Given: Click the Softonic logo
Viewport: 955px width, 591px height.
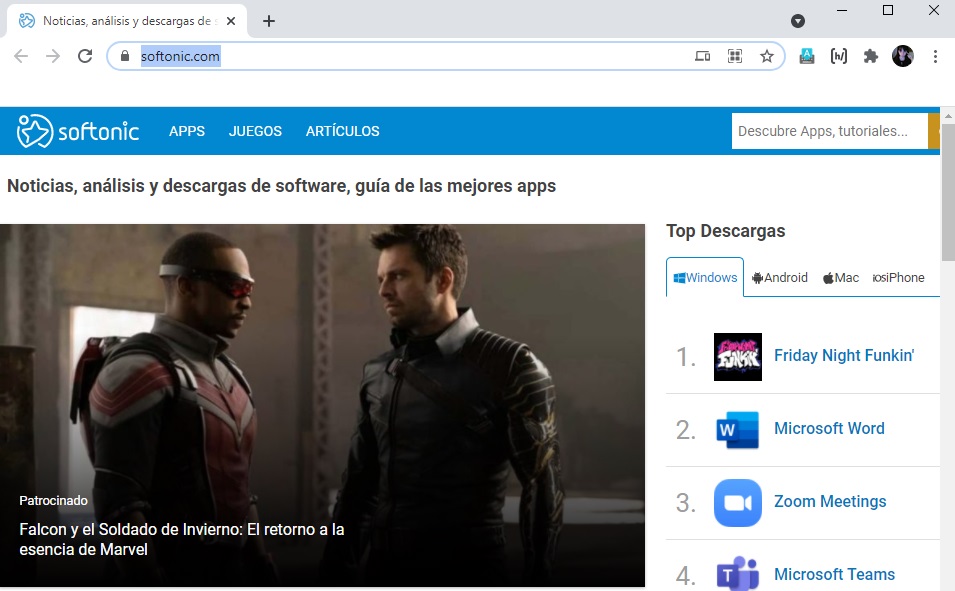Looking at the screenshot, I should pos(78,130).
